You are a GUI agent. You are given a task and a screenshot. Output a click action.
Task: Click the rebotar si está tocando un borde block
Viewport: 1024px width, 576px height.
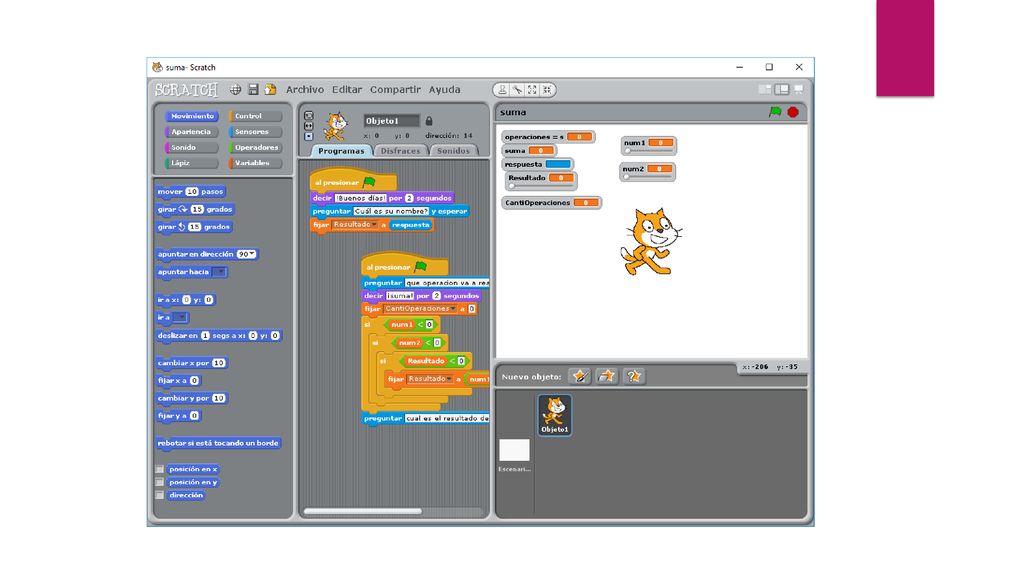coord(218,443)
